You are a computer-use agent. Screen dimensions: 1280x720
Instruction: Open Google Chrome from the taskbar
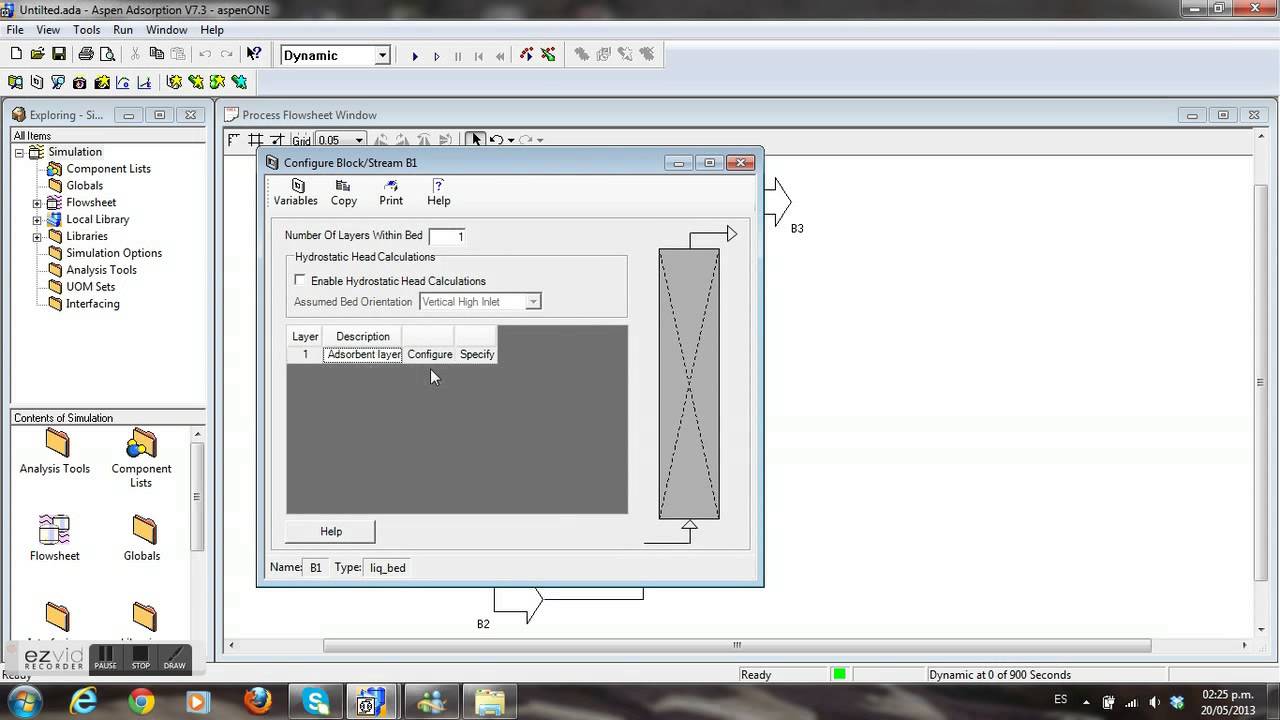point(142,702)
